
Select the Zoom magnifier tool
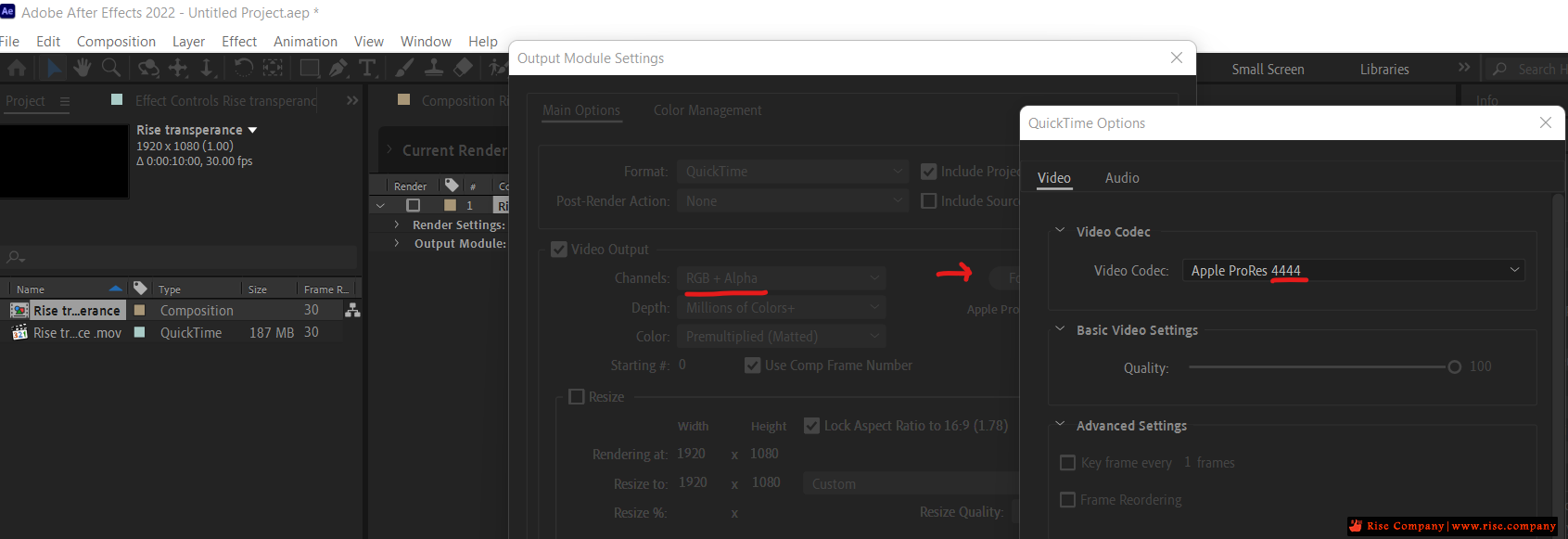[111, 68]
